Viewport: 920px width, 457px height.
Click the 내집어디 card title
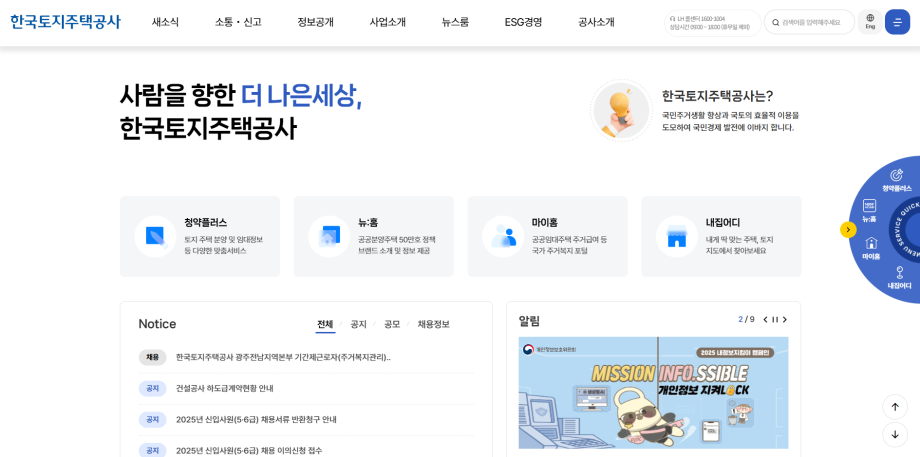(x=723, y=223)
